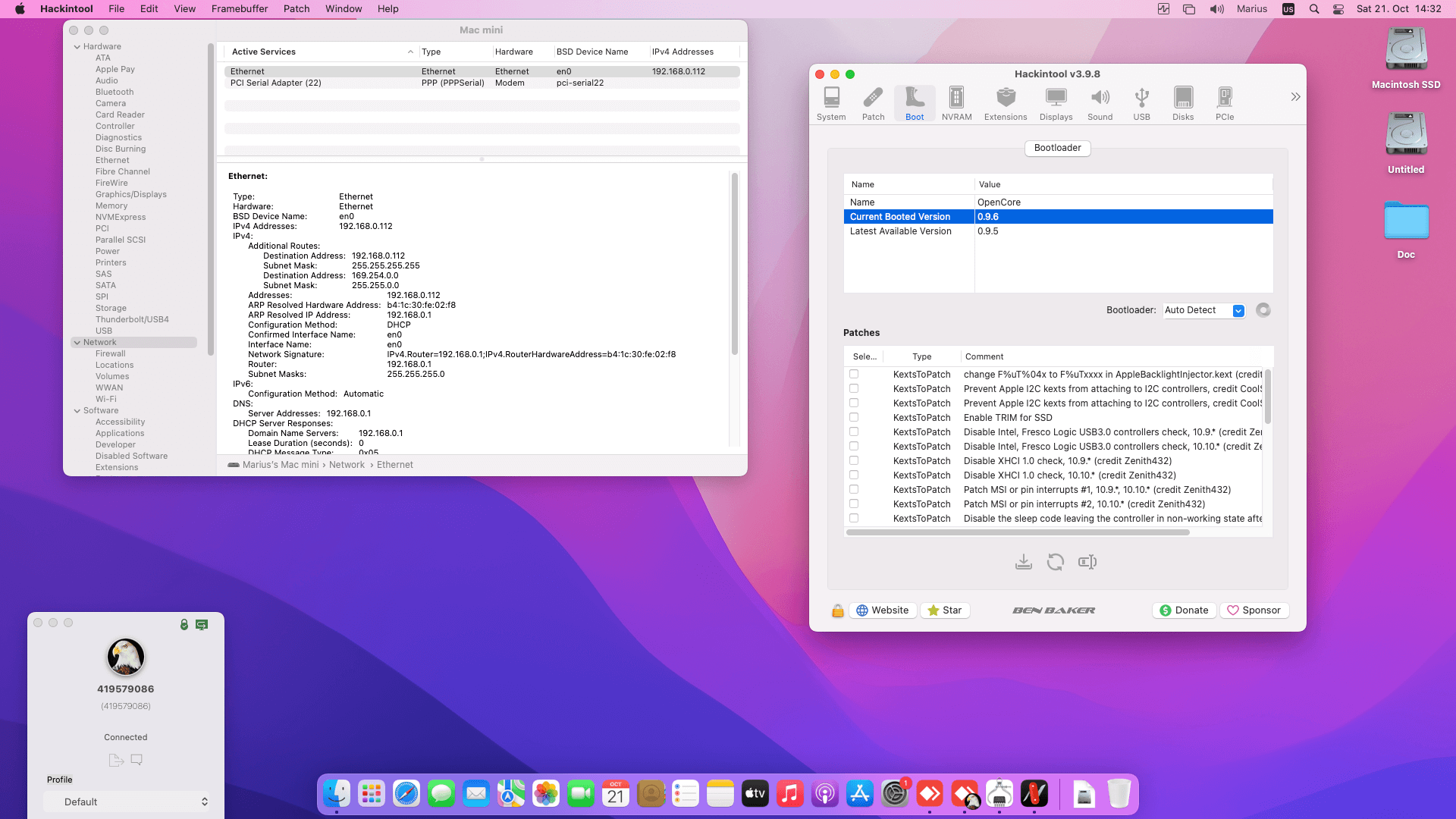The image size is (1456, 819).
Task: Open the Disks toolbar section
Action: pyautogui.click(x=1183, y=103)
